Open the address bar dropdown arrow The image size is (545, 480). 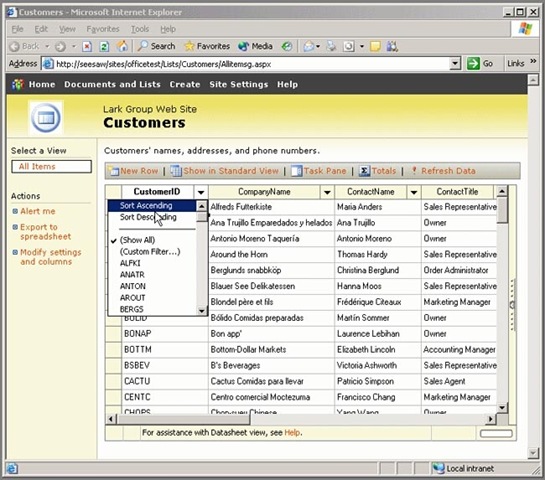pyautogui.click(x=455, y=64)
